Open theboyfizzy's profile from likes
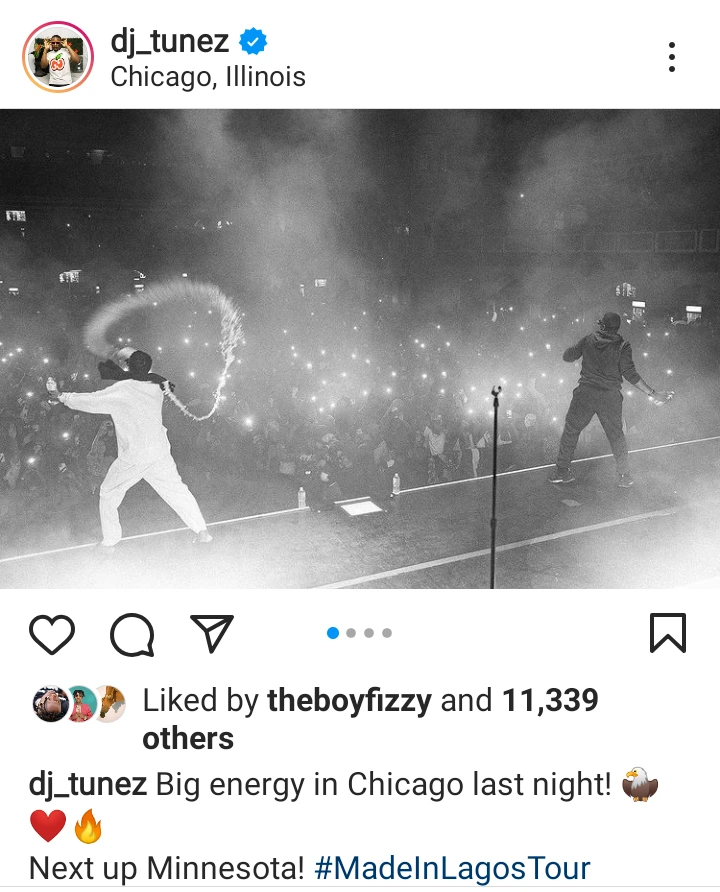The height and width of the screenshot is (892, 720). tap(349, 700)
